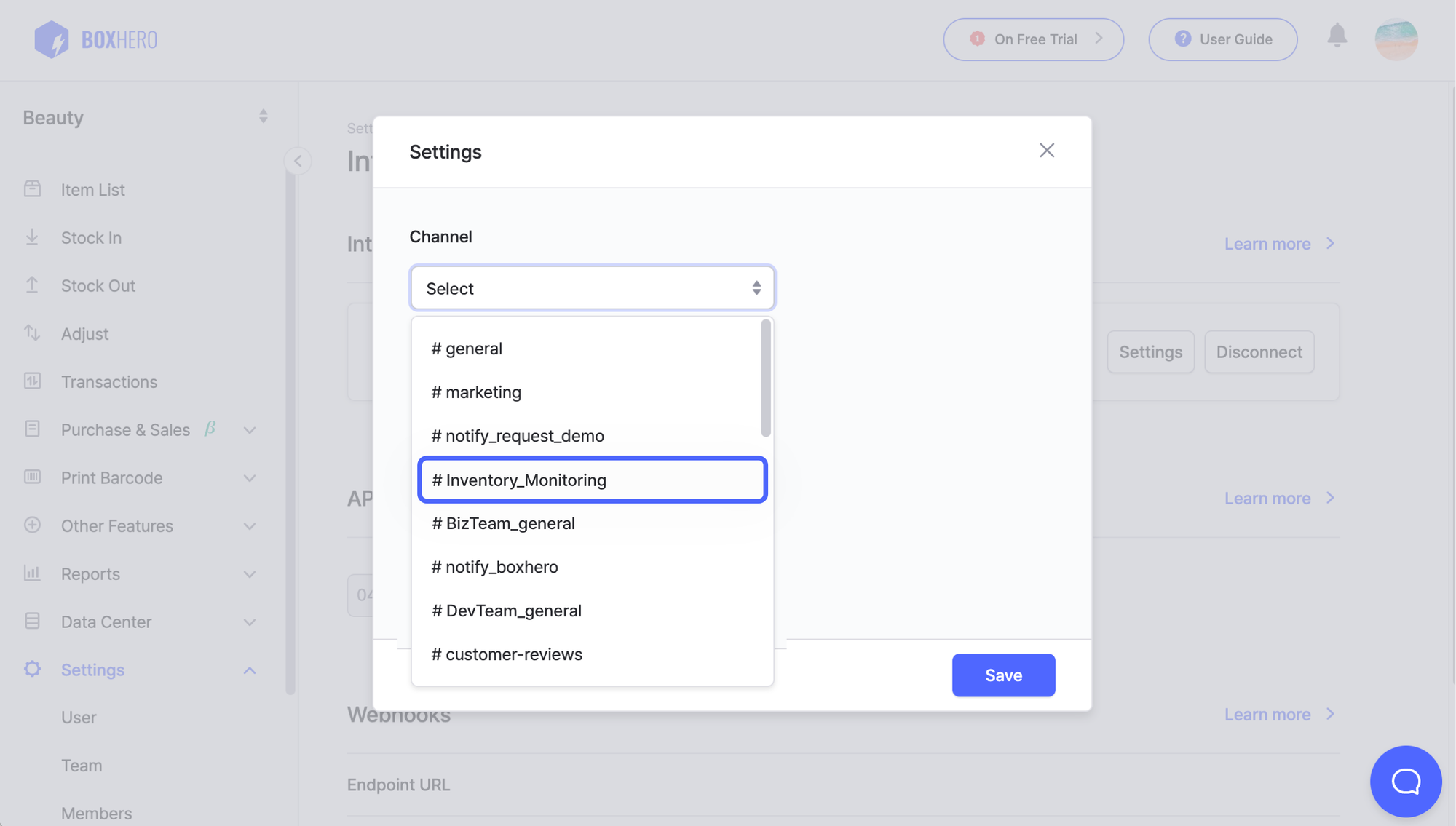
Task: Click the Stock In download icon
Action: pyautogui.click(x=32, y=237)
